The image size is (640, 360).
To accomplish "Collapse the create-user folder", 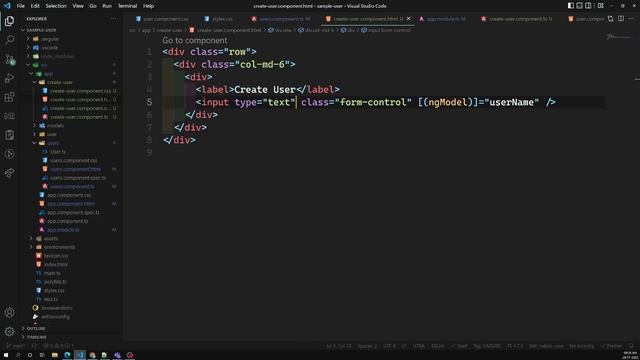I will [x=60, y=82].
